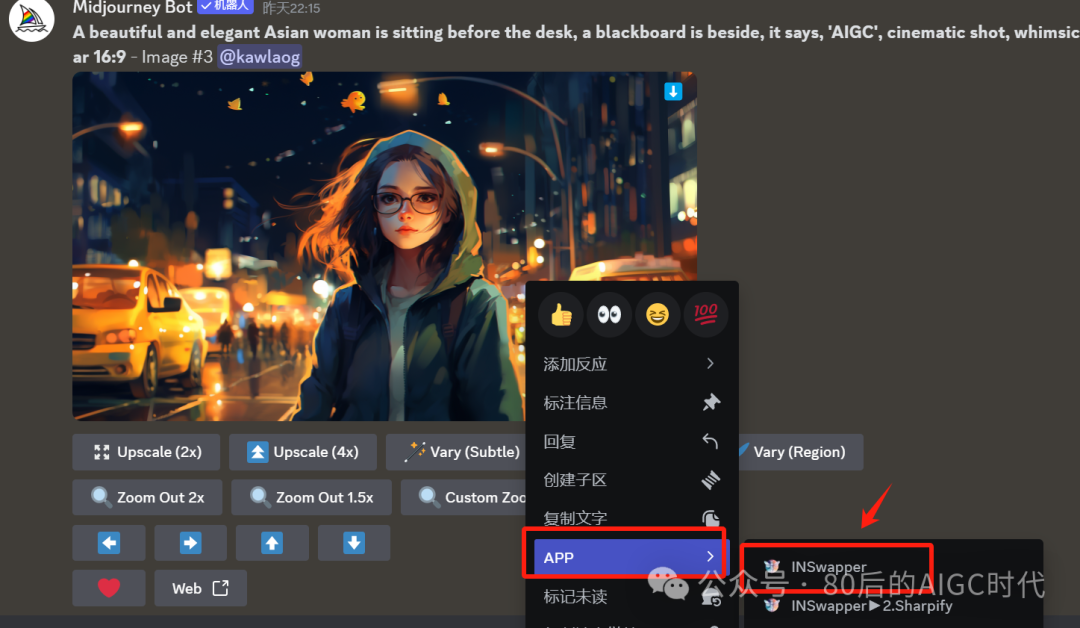Favorite the image with red heart
1080x628 pixels.
[x=109, y=588]
